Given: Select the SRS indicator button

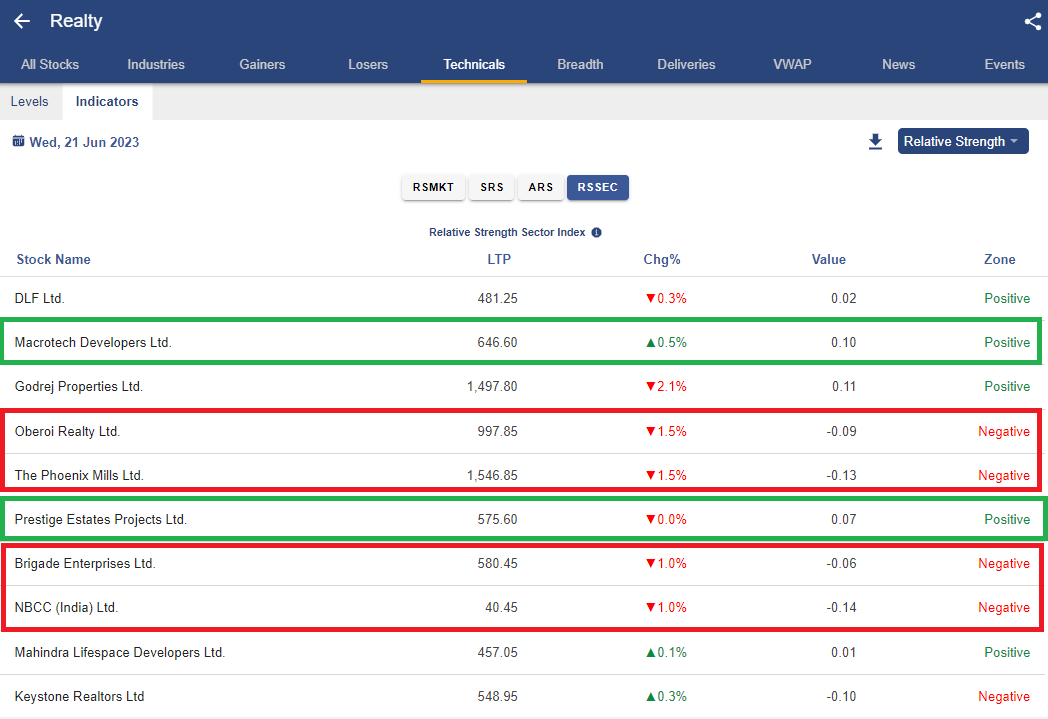Looking at the screenshot, I should (x=492, y=187).
